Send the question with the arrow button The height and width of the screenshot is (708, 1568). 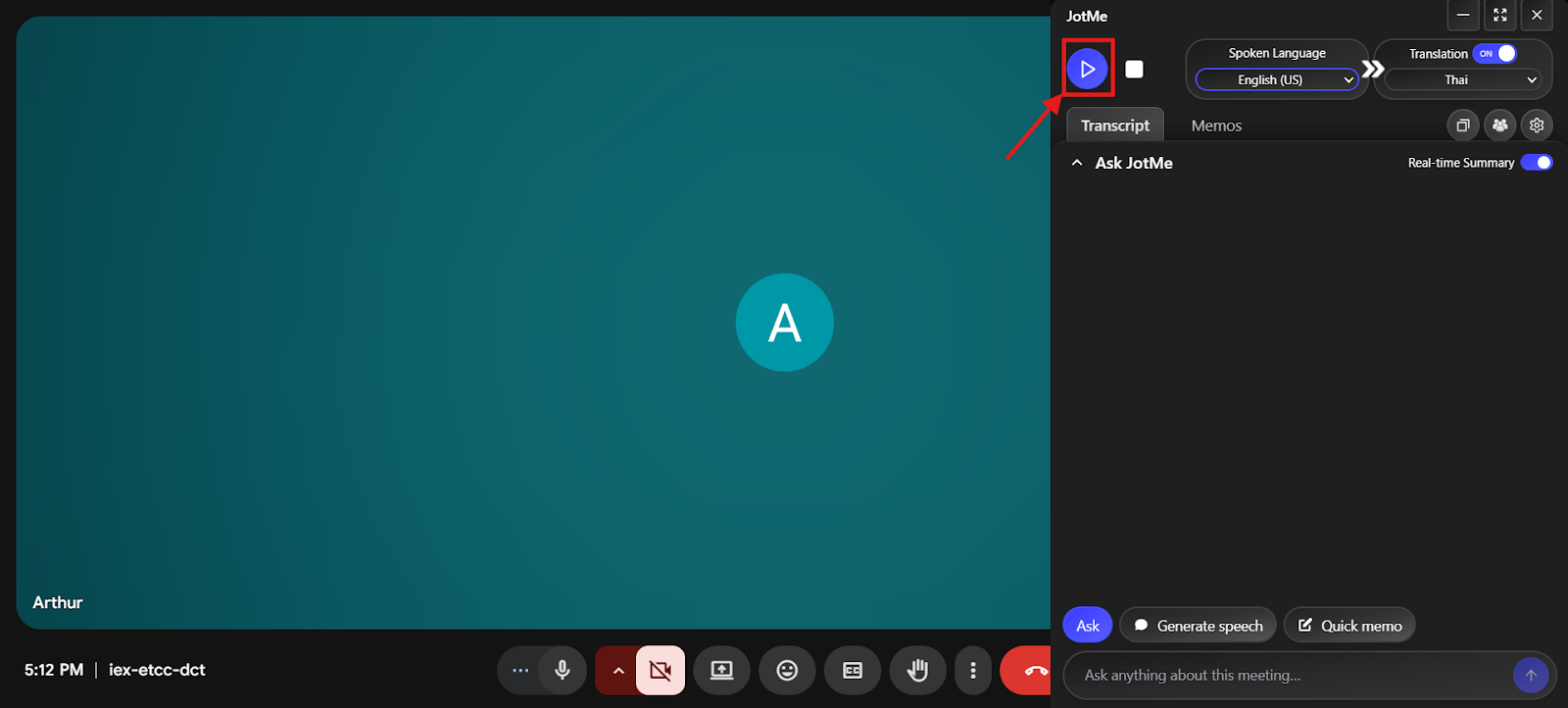tap(1531, 676)
